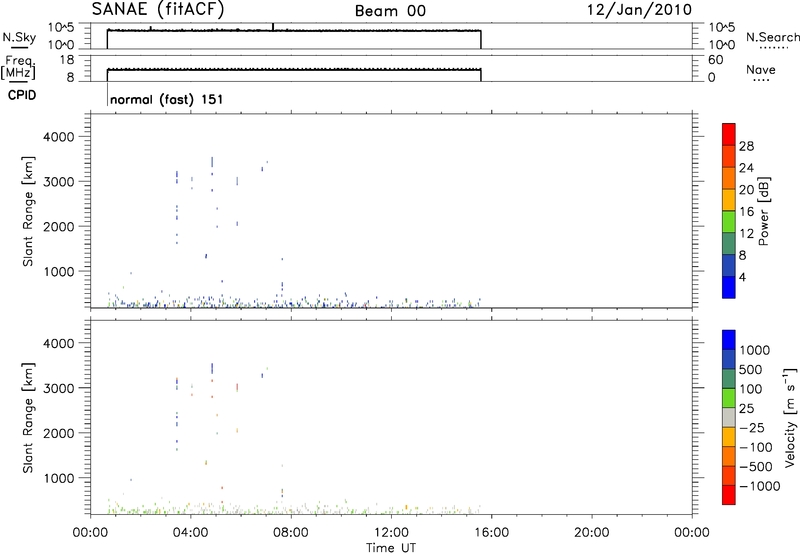Select the Freq. [MHz] axis label

[x=18, y=68]
